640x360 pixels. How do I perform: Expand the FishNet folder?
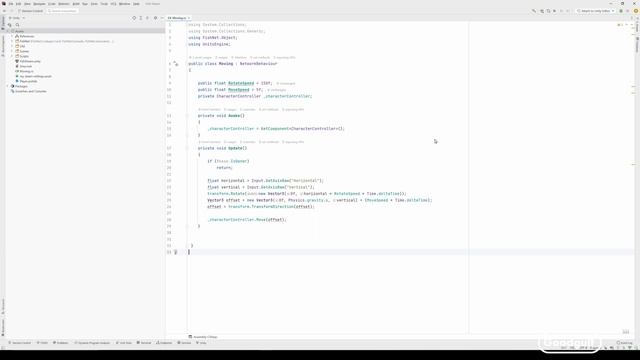pos(12,41)
